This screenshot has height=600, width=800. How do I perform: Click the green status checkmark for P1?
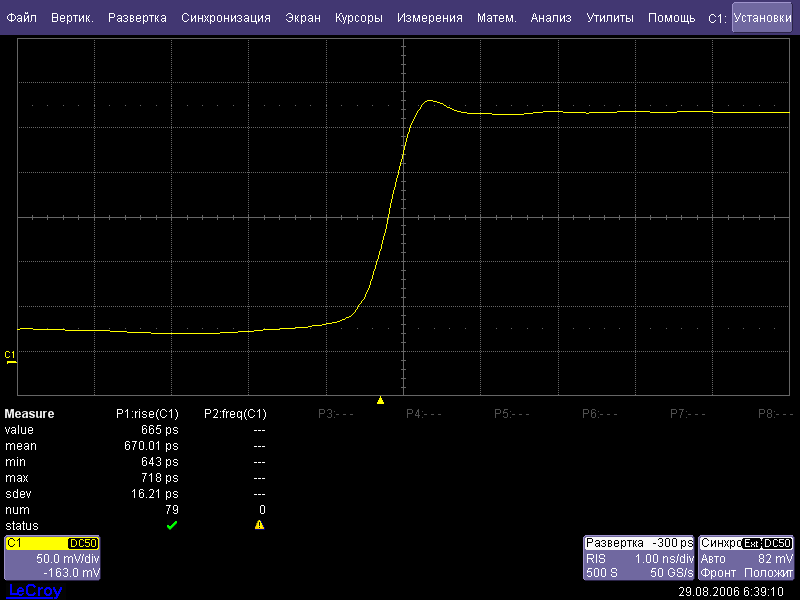[x=171, y=525]
